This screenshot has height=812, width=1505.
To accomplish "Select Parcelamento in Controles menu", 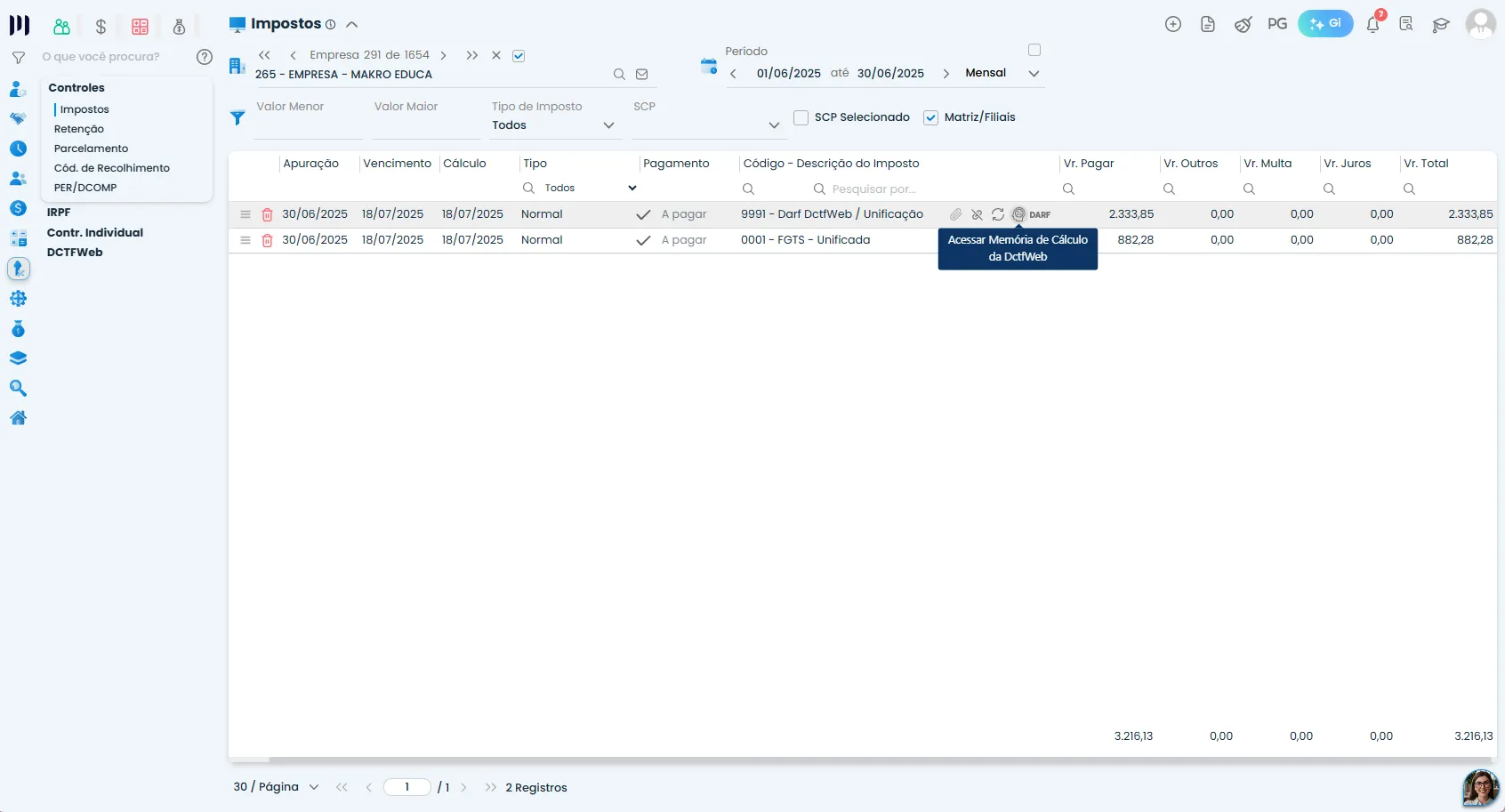I will (x=91, y=149).
